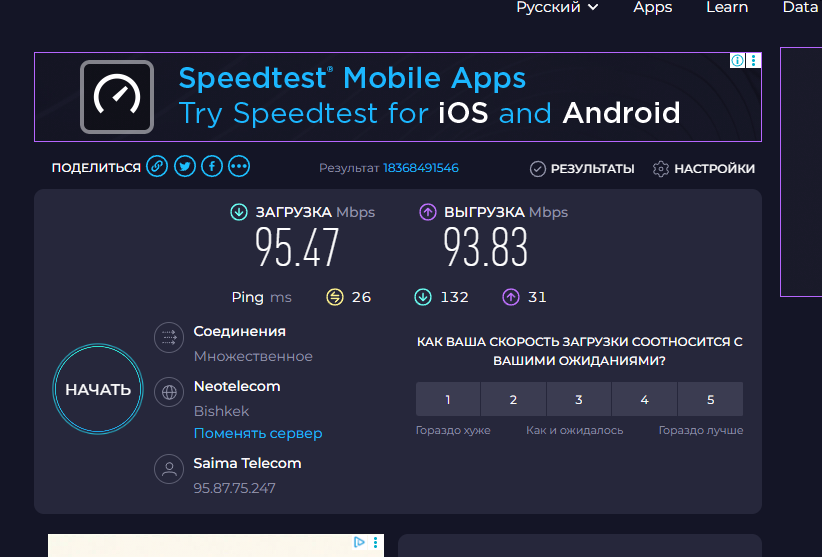Click the Saima Telecom provider name
This screenshot has height=557, width=822.
point(247,463)
